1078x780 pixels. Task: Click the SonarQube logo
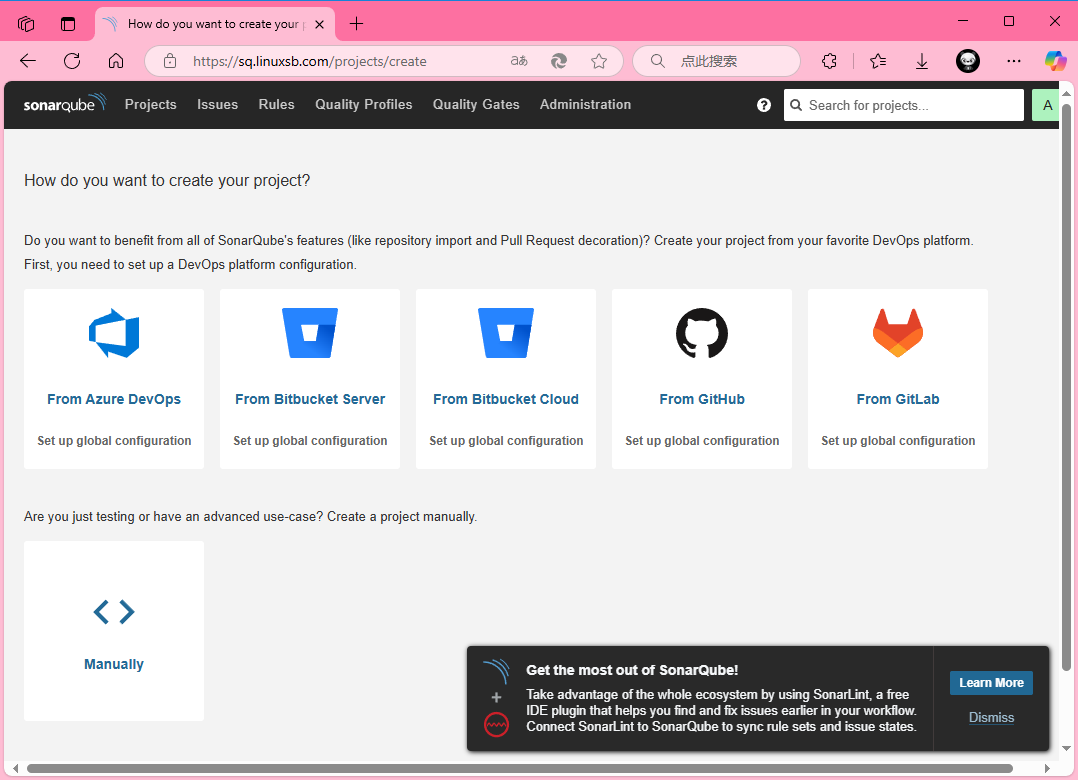(65, 104)
